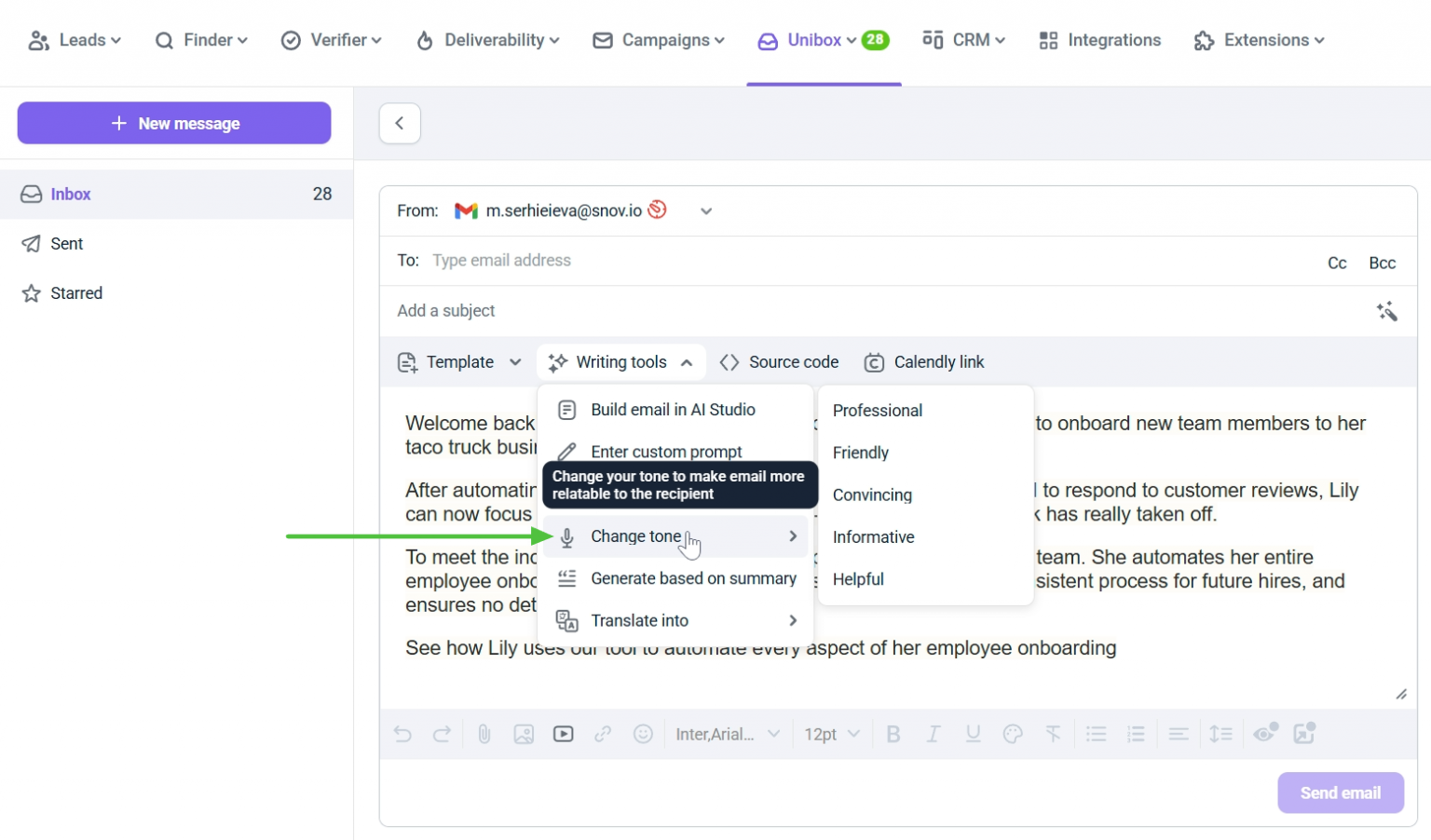Viewport: 1431px width, 840px height.
Task: Toggle bold formatting
Action: (x=893, y=734)
